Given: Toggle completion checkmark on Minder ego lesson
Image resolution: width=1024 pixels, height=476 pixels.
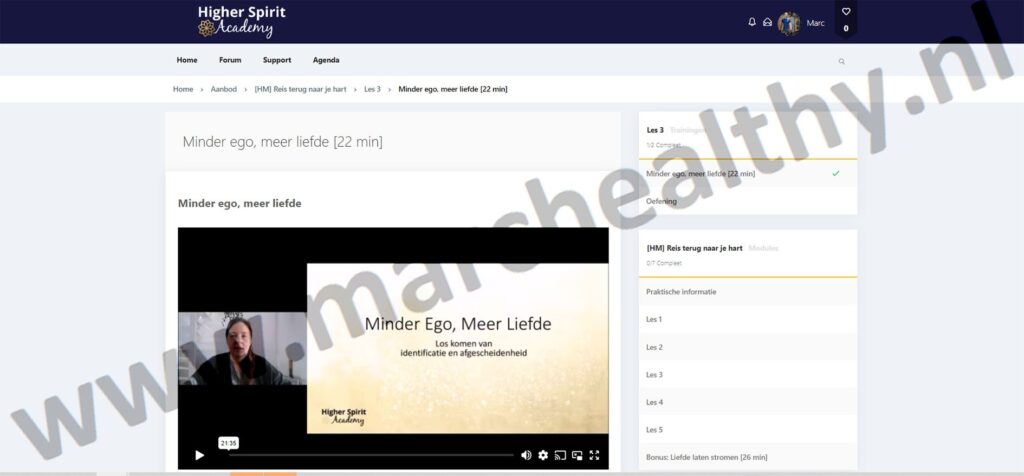Looking at the screenshot, I should pyautogui.click(x=835, y=173).
